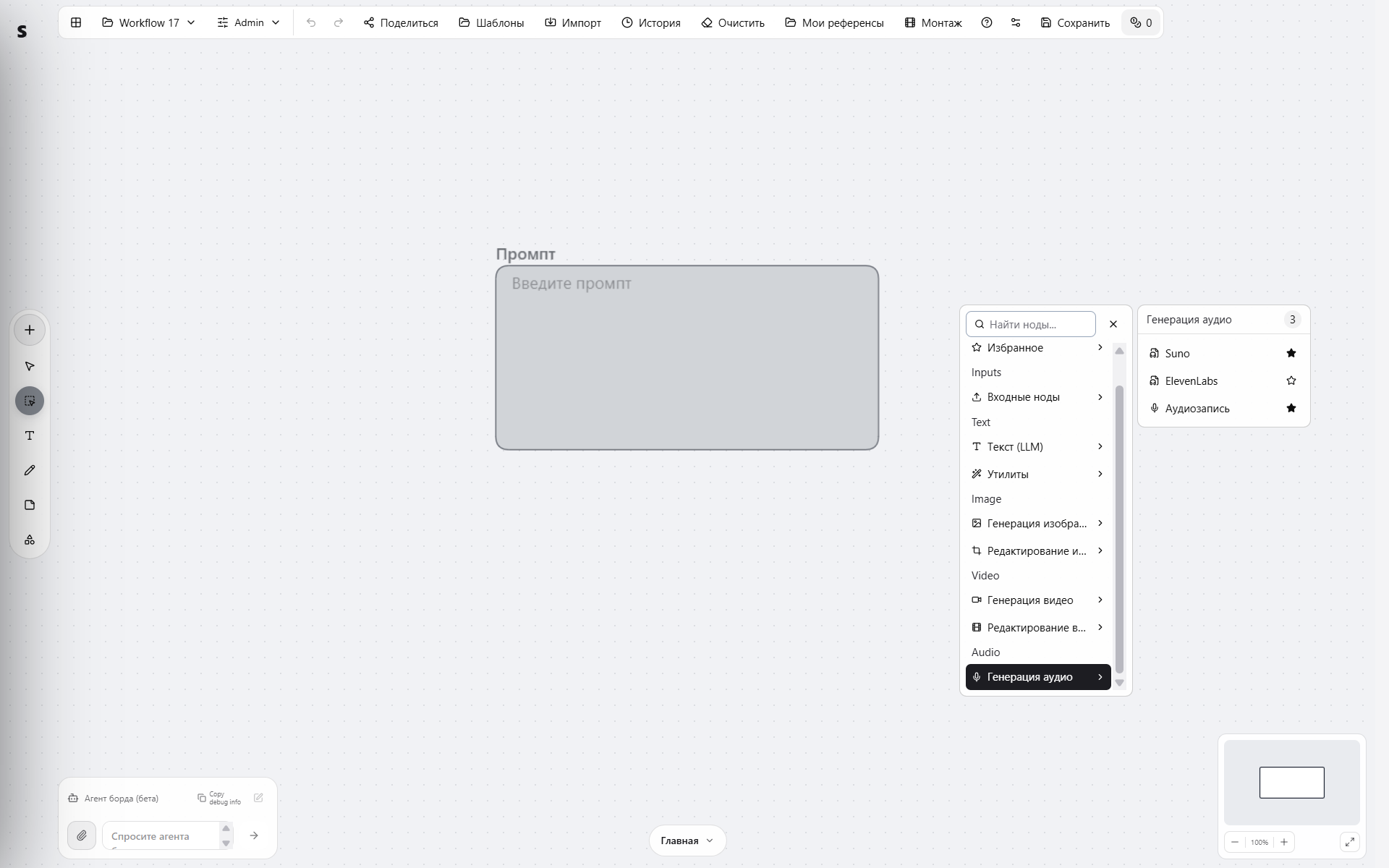Close the node search menu

tap(1113, 324)
